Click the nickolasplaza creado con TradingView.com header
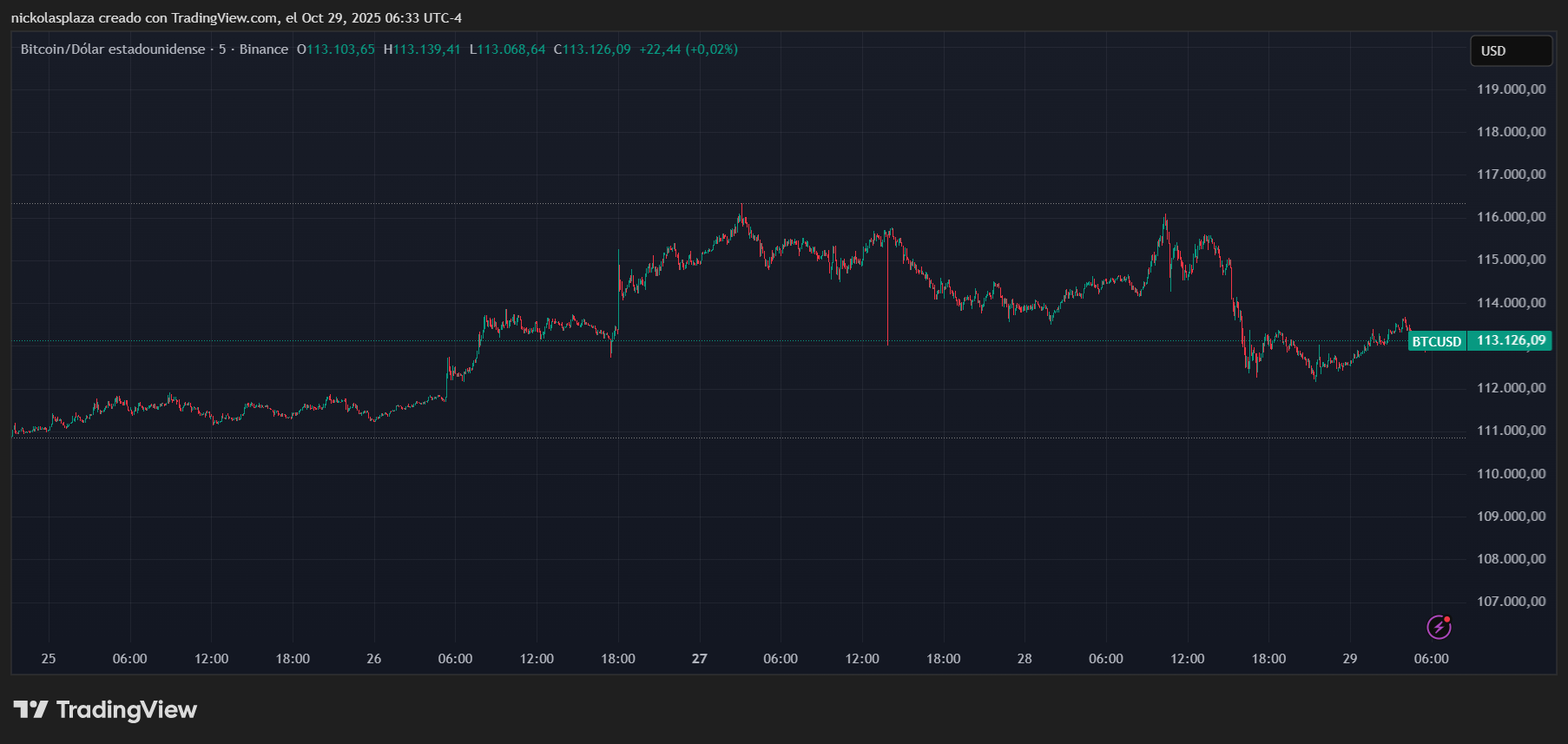Screen dimensions: 1568x744 [x=236, y=18]
